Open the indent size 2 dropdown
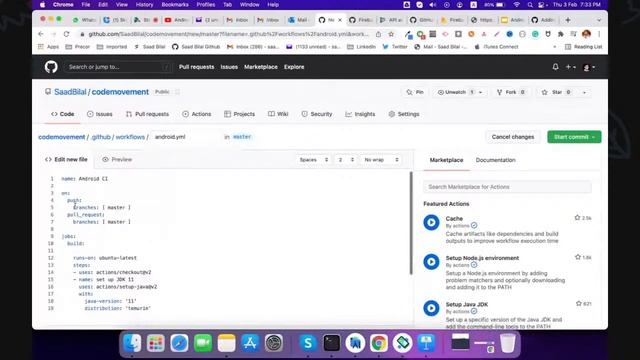Viewport: 640px width, 360px height. coord(346,160)
